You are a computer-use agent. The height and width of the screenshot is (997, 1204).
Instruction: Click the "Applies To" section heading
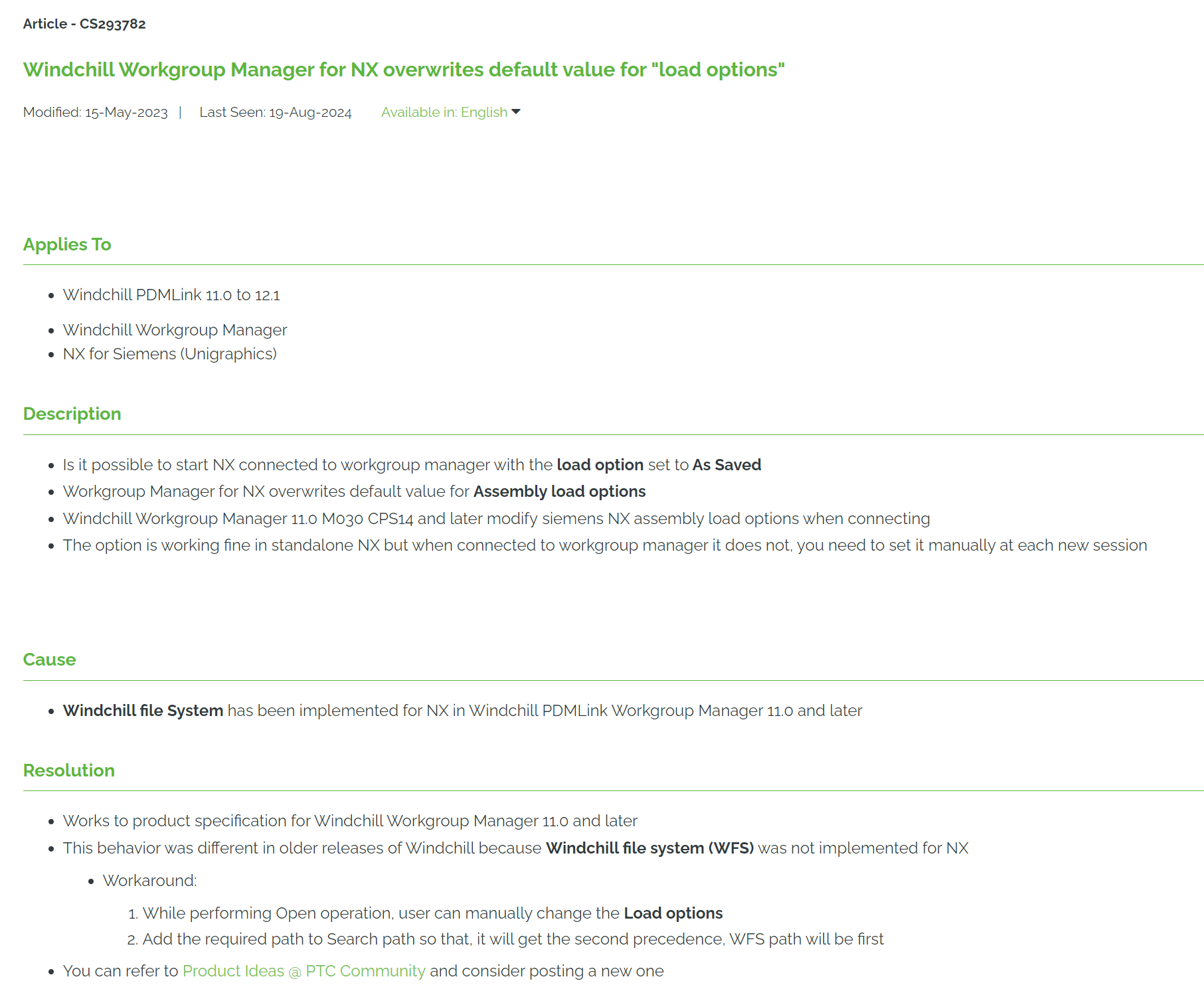67,244
